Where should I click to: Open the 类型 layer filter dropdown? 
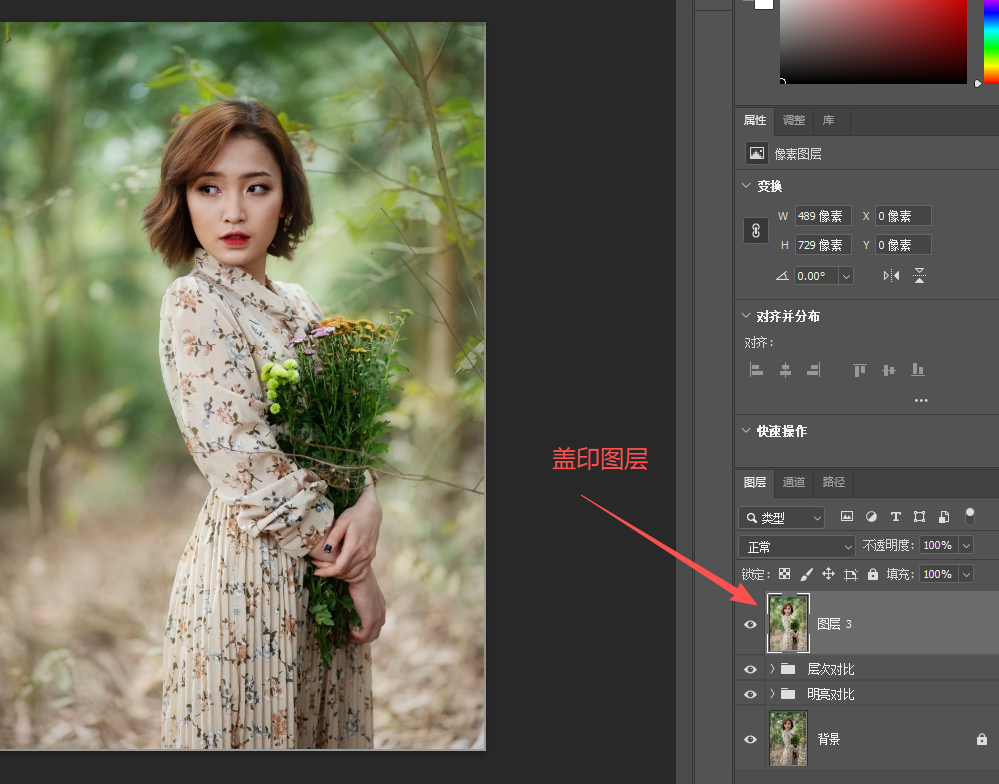point(781,518)
